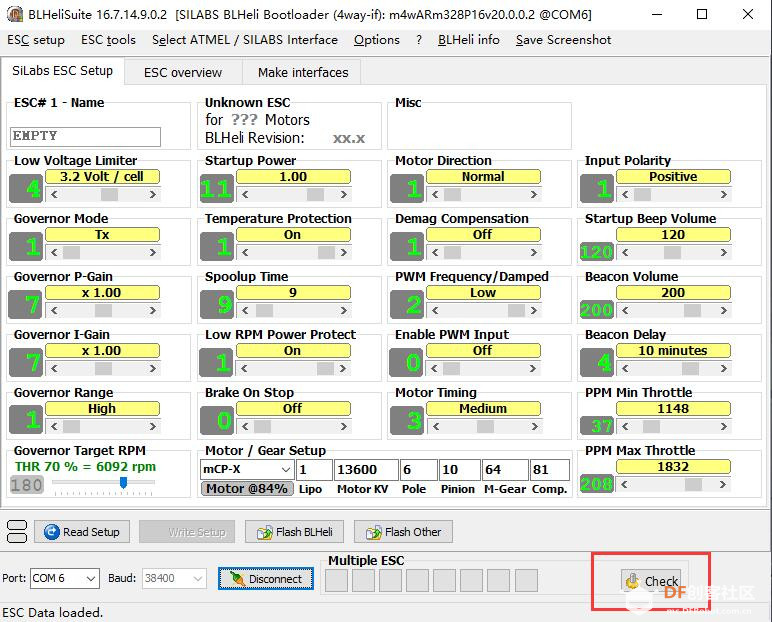The height and width of the screenshot is (622, 772).
Task: Open the BLHeli info menu
Action: (x=469, y=40)
